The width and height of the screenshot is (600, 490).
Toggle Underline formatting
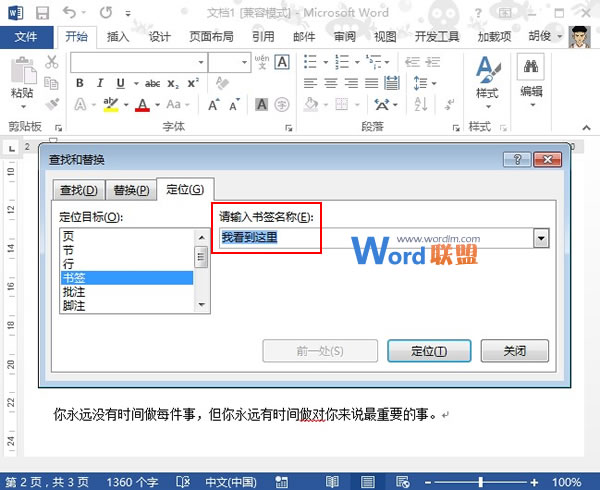121,83
